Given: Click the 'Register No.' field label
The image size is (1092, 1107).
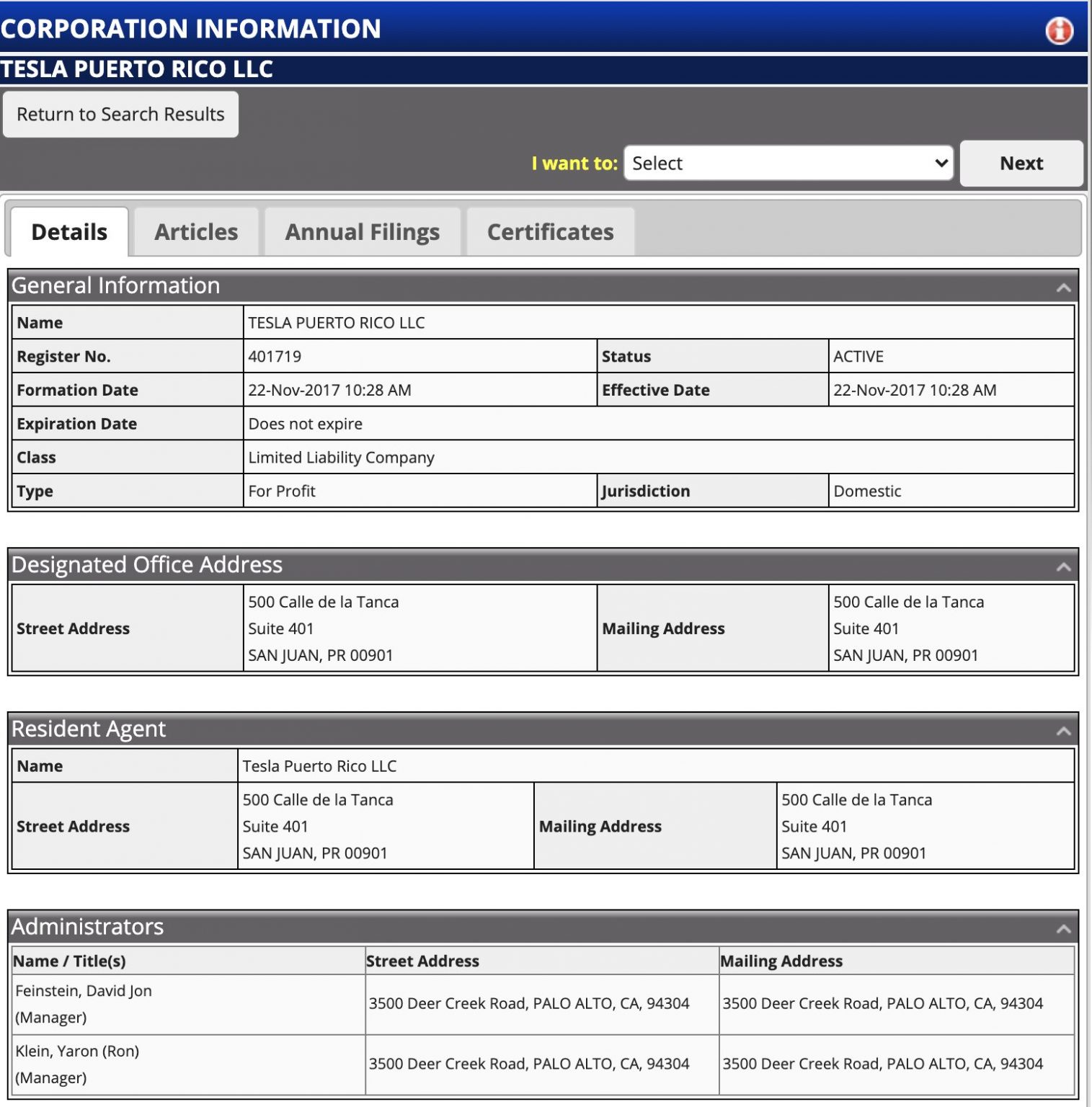Looking at the screenshot, I should coord(63,356).
